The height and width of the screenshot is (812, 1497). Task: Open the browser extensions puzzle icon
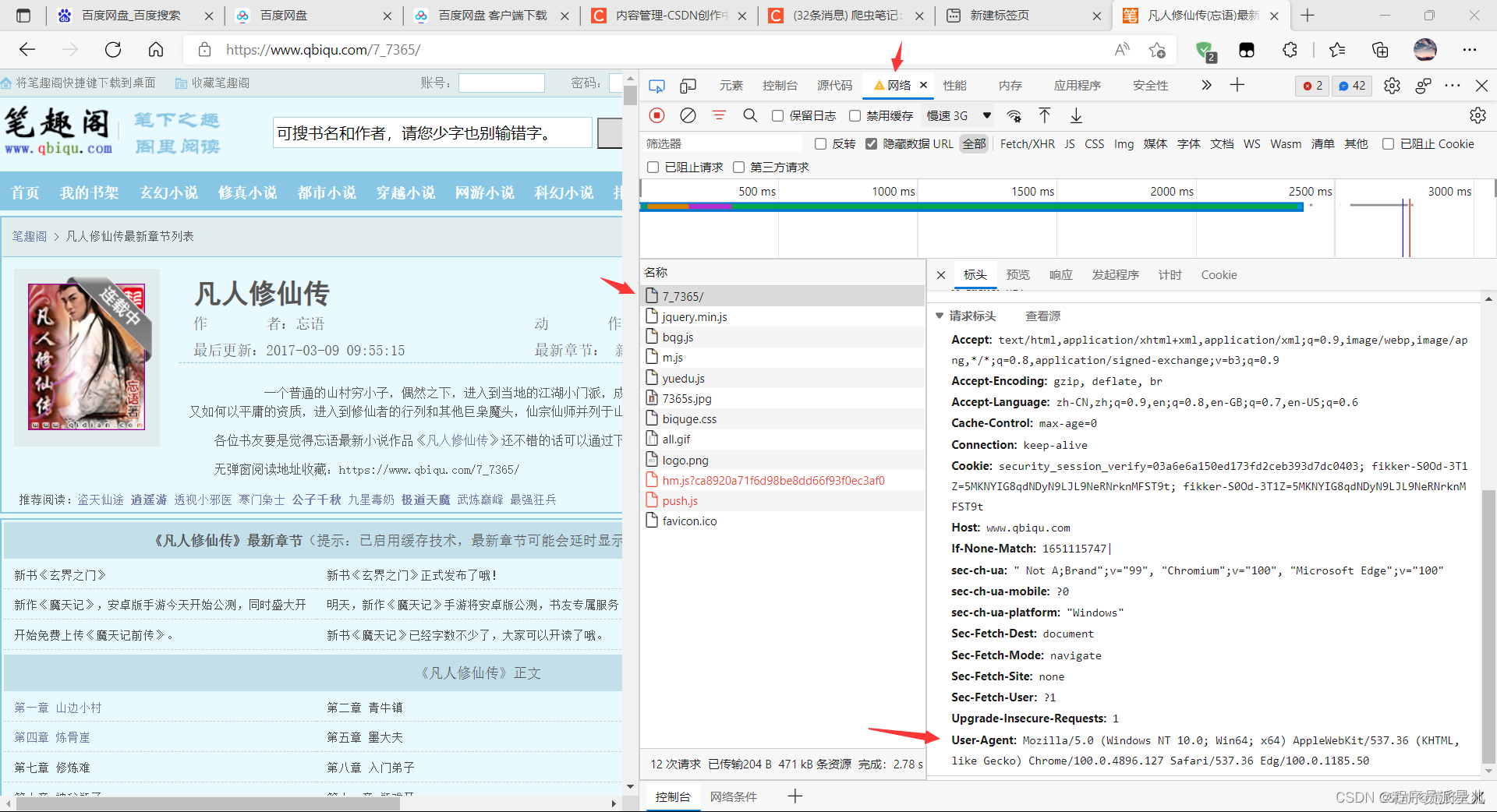click(1290, 50)
